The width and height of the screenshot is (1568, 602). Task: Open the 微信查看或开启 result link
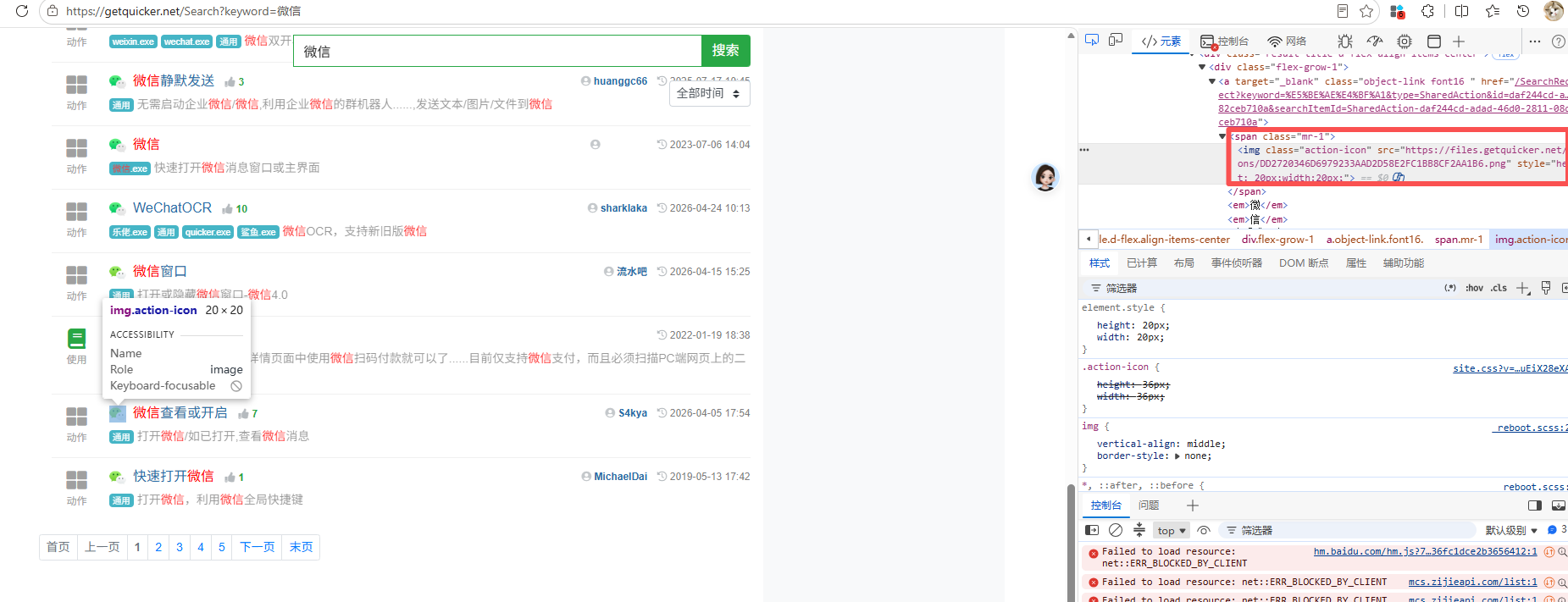(x=180, y=412)
